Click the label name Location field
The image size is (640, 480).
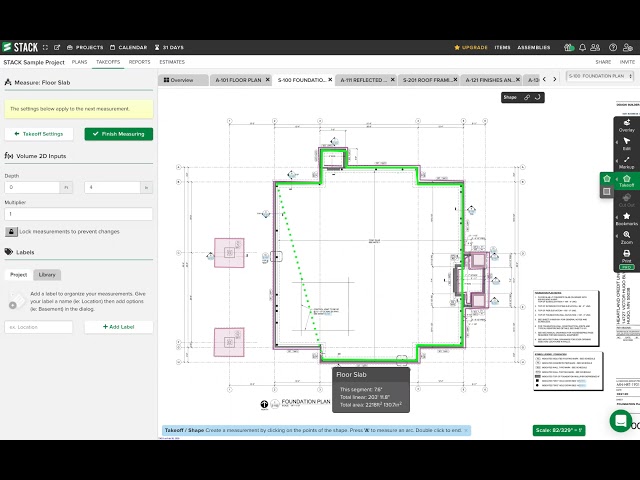click(x=39, y=327)
